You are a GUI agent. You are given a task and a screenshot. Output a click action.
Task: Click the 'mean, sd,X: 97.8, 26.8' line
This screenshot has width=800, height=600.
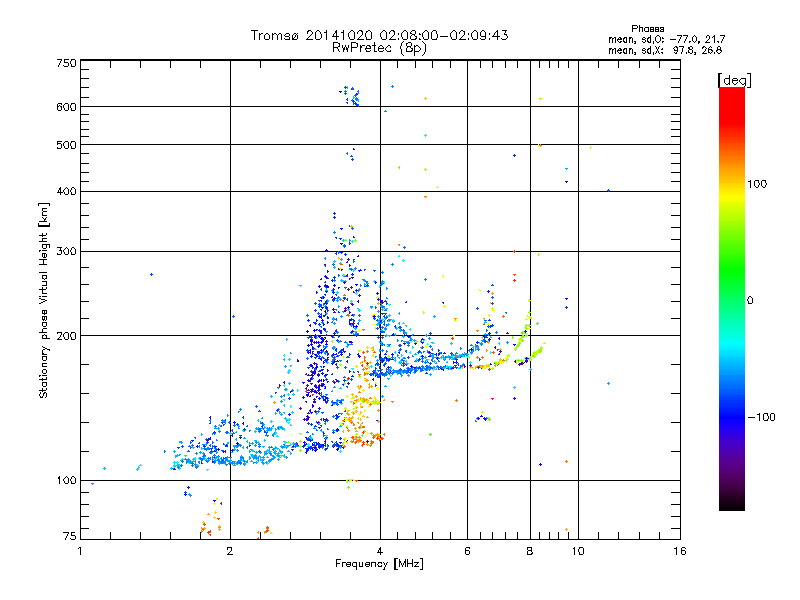point(665,50)
